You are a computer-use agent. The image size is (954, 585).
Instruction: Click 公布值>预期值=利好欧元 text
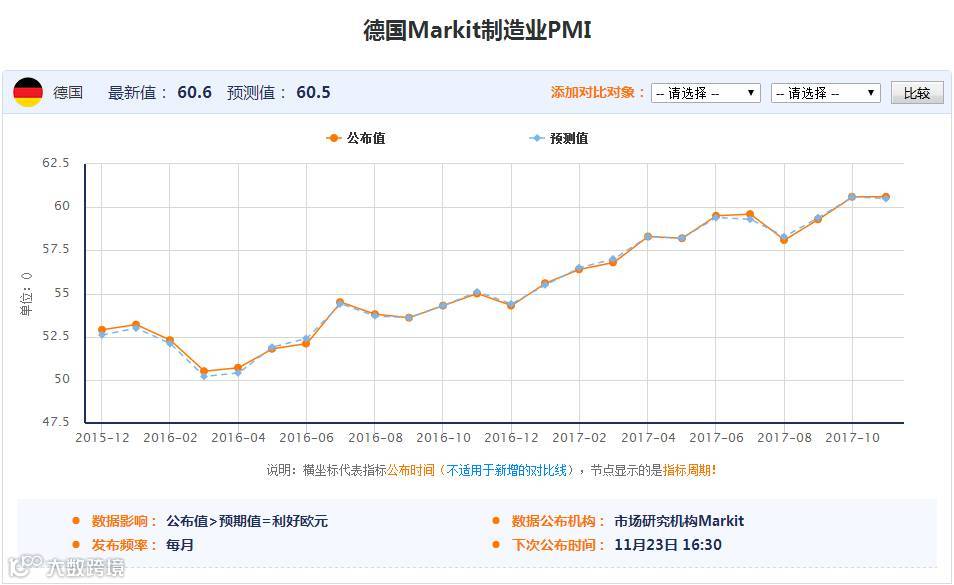coord(247,521)
